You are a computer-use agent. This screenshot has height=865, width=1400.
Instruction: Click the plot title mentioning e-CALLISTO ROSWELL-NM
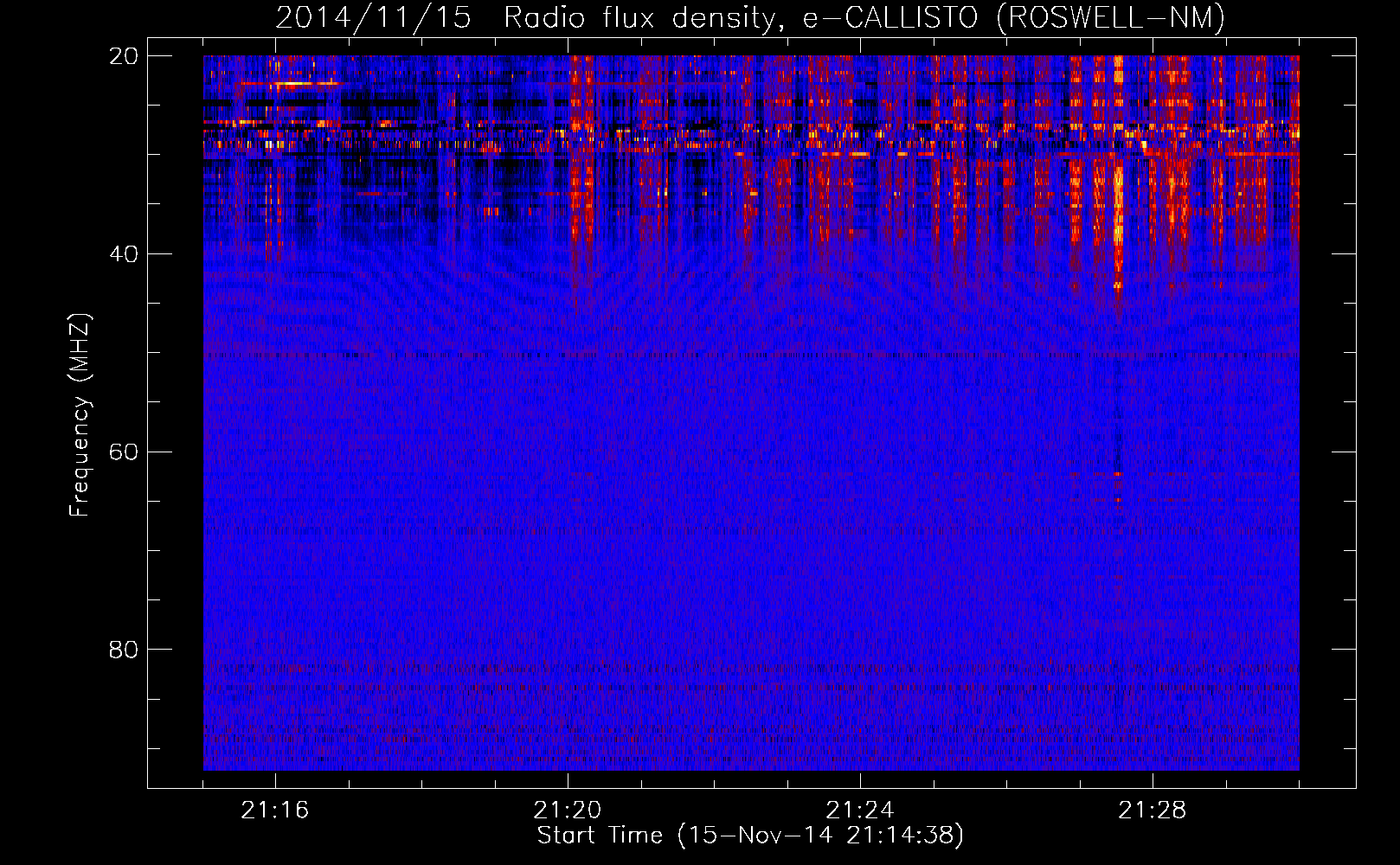750,17
